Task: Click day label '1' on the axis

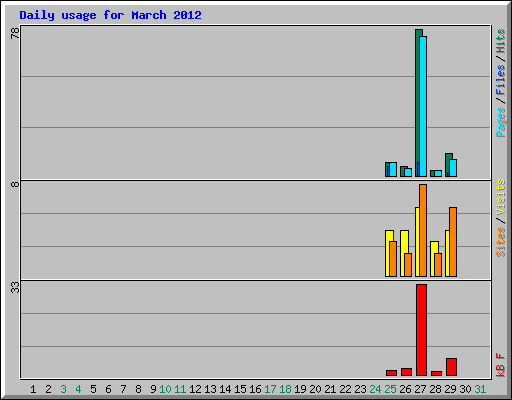Action: [x=33, y=389]
